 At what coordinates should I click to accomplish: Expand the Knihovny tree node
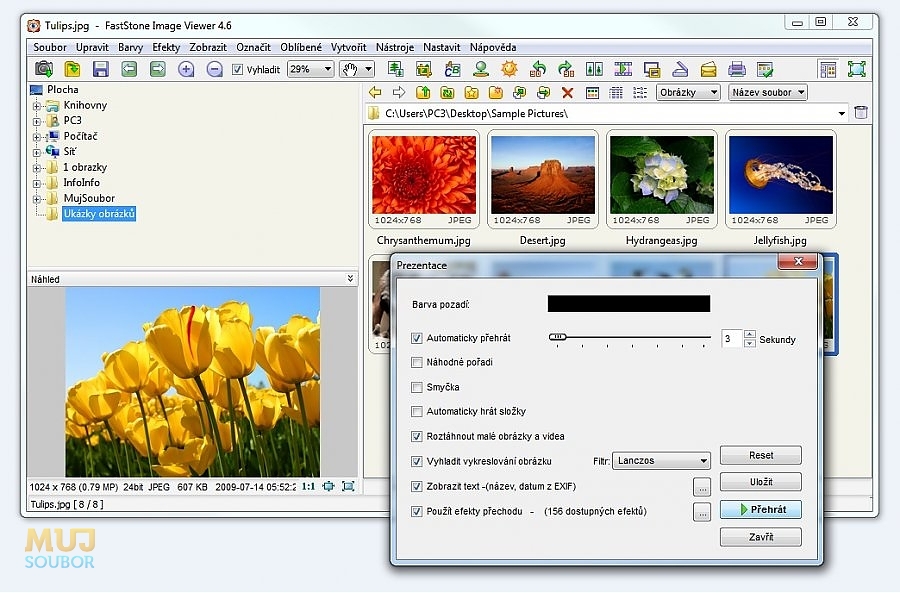[x=37, y=106]
